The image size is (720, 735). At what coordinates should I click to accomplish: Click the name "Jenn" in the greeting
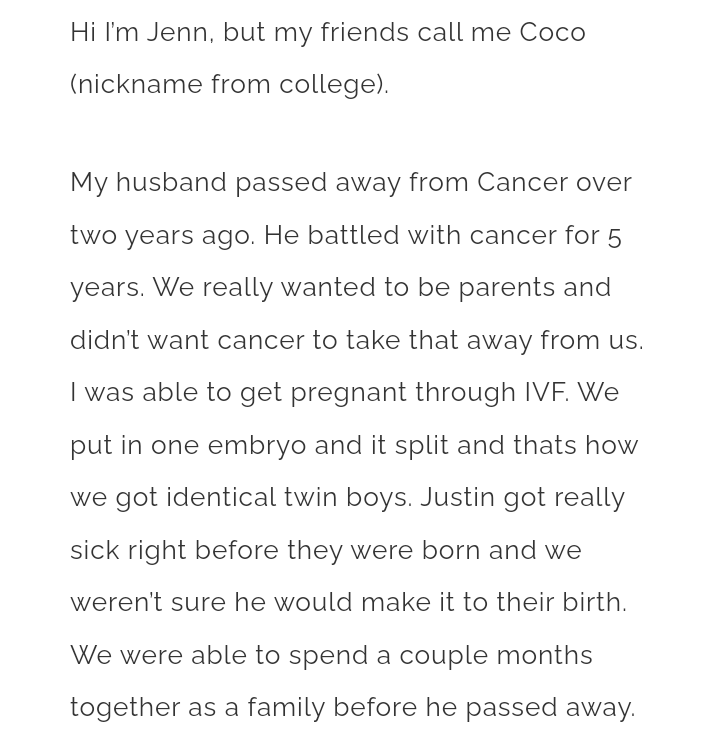tap(178, 32)
